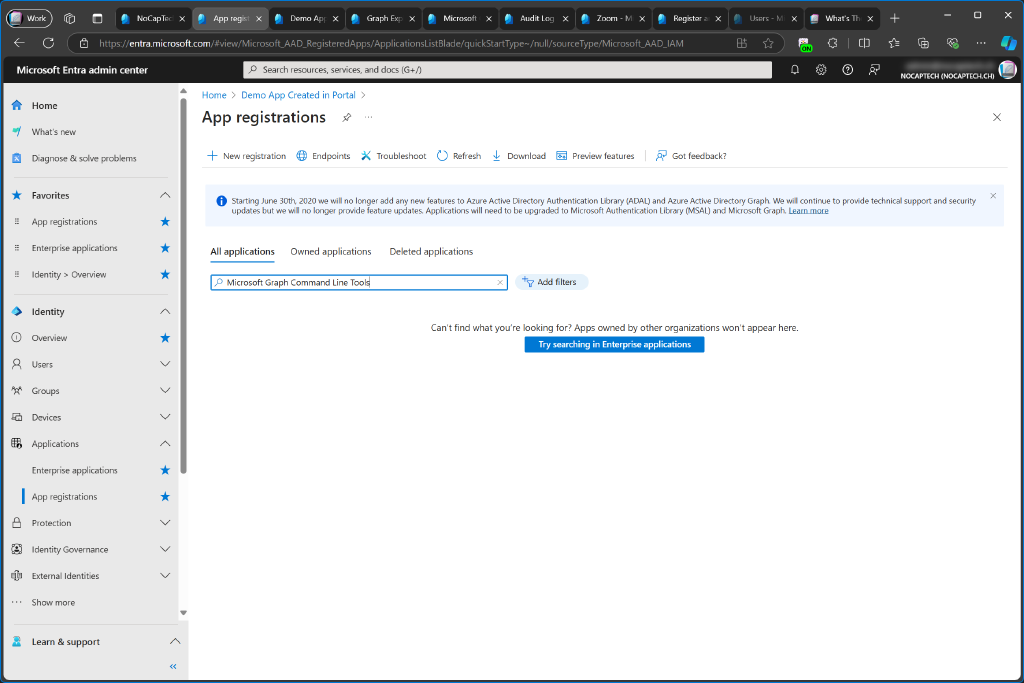The width and height of the screenshot is (1024, 683).
Task: Collapse the Applications section
Action: 166,443
